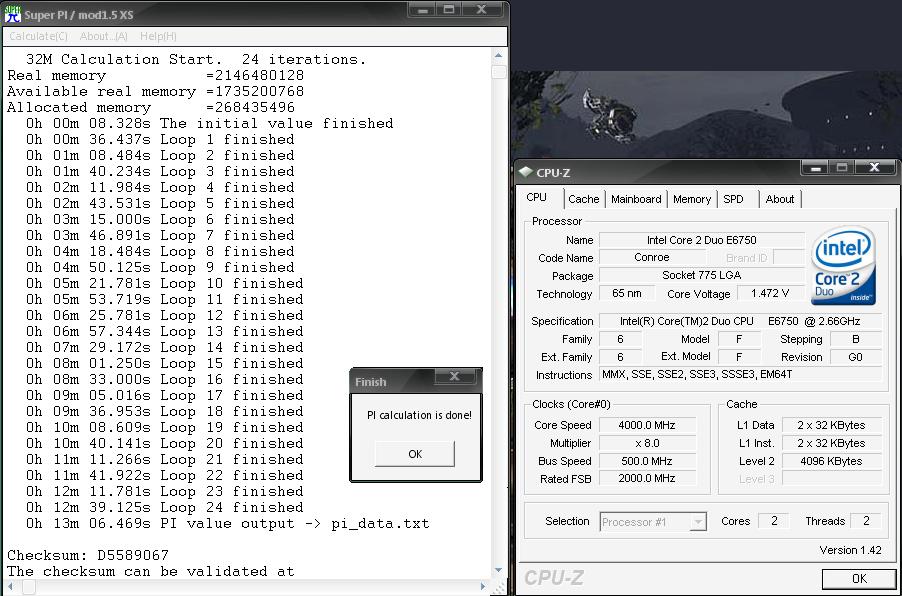Click the Core Voltage value '1.472 V'
Screen dimensions: 902x596
[770, 293]
